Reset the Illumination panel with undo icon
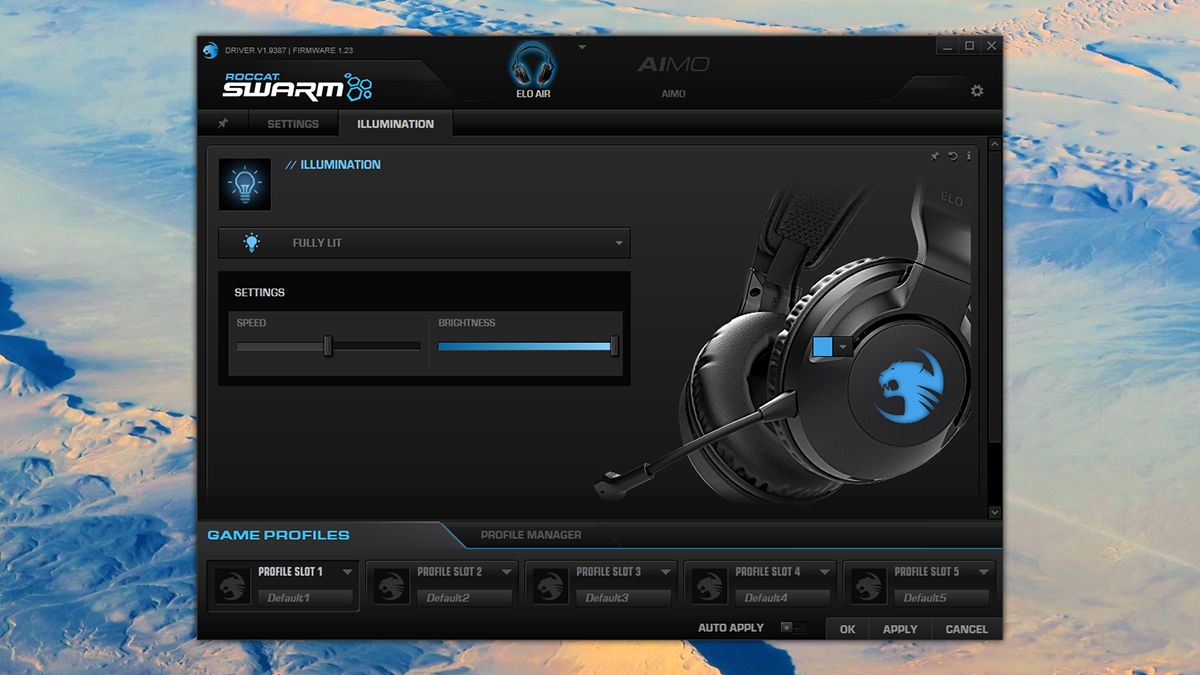 coord(953,157)
